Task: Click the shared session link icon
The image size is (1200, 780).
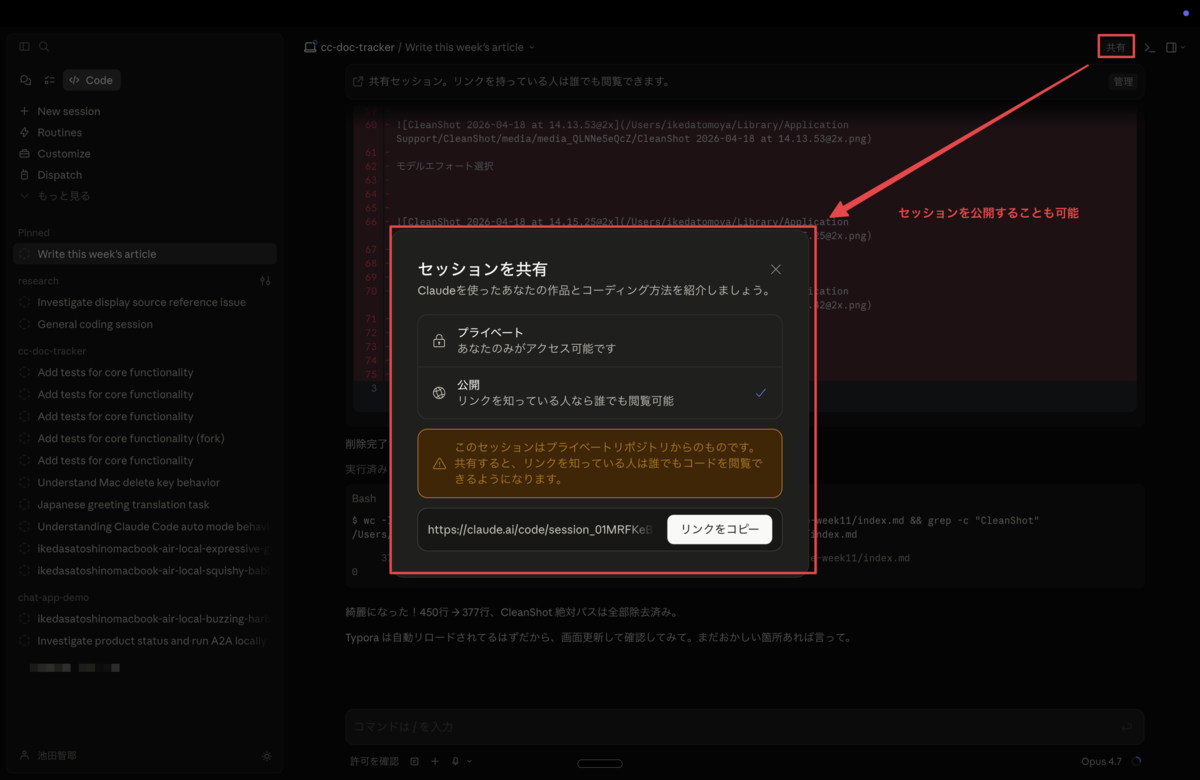Action: point(358,82)
